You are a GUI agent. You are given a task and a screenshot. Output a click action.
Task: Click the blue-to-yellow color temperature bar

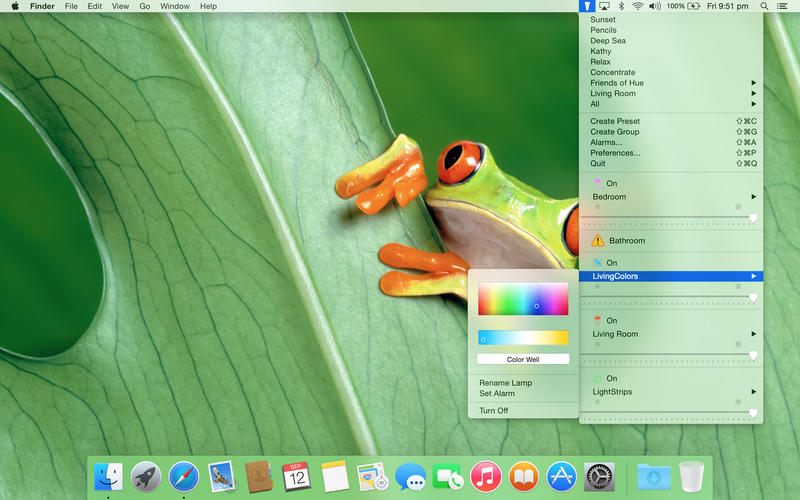coord(523,338)
